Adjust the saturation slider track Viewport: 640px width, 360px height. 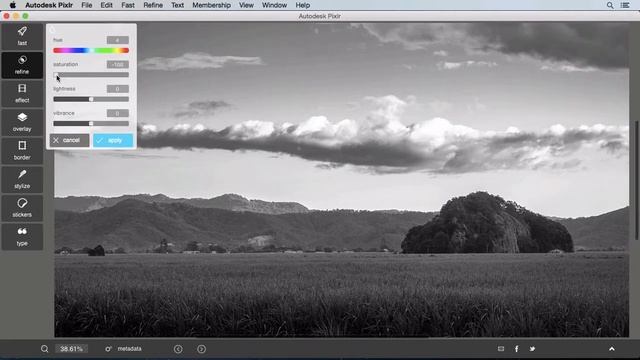click(91, 75)
